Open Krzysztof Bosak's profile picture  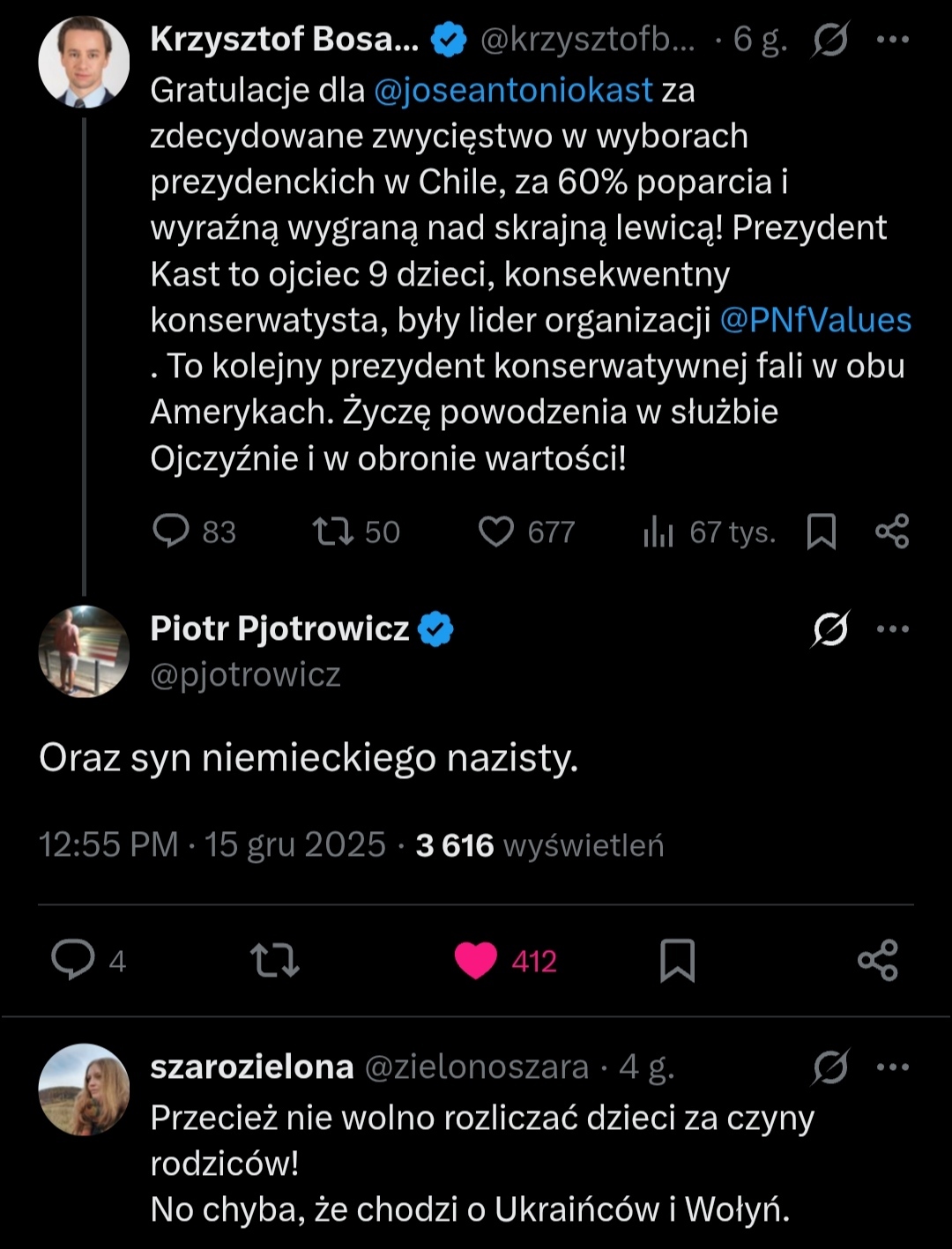click(x=84, y=63)
